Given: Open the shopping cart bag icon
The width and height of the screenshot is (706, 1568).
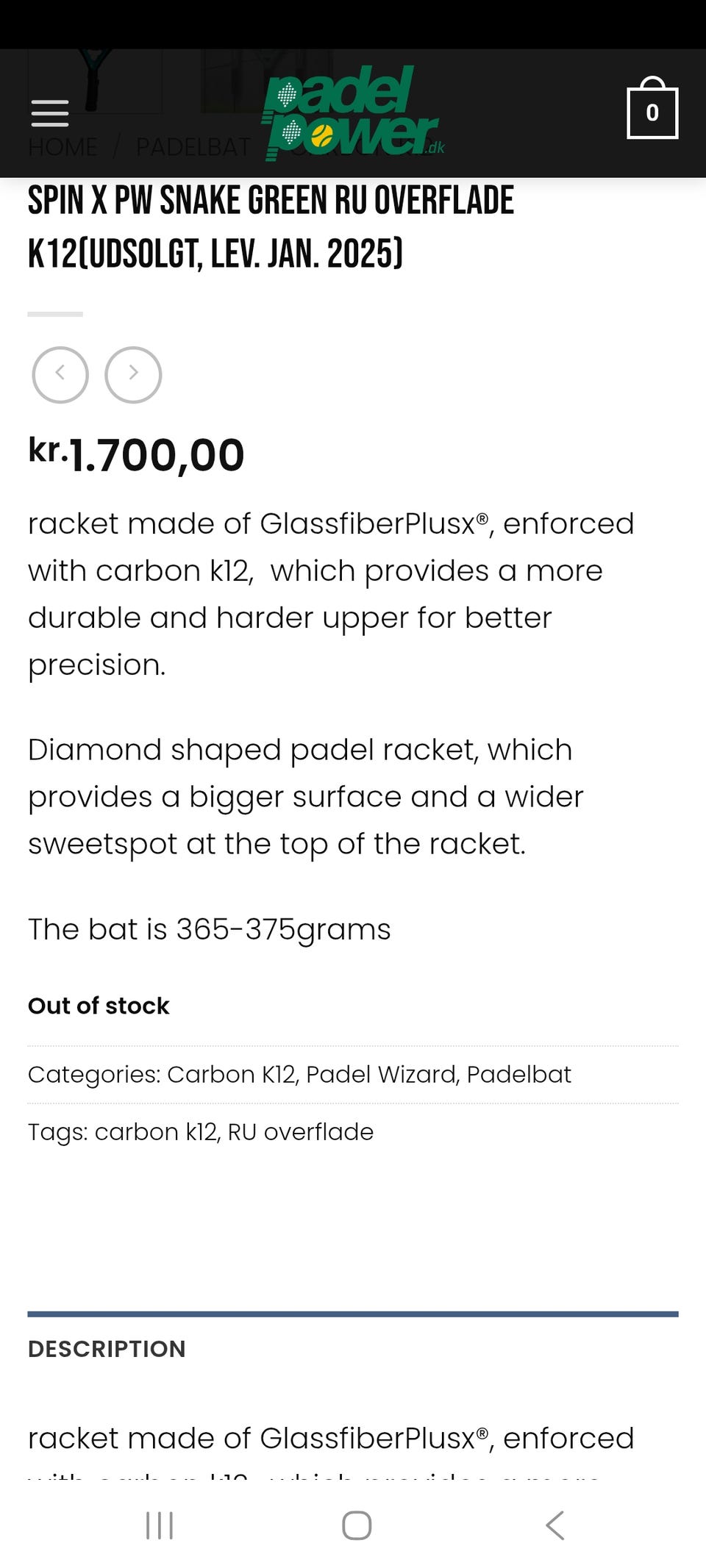Looking at the screenshot, I should [652, 110].
